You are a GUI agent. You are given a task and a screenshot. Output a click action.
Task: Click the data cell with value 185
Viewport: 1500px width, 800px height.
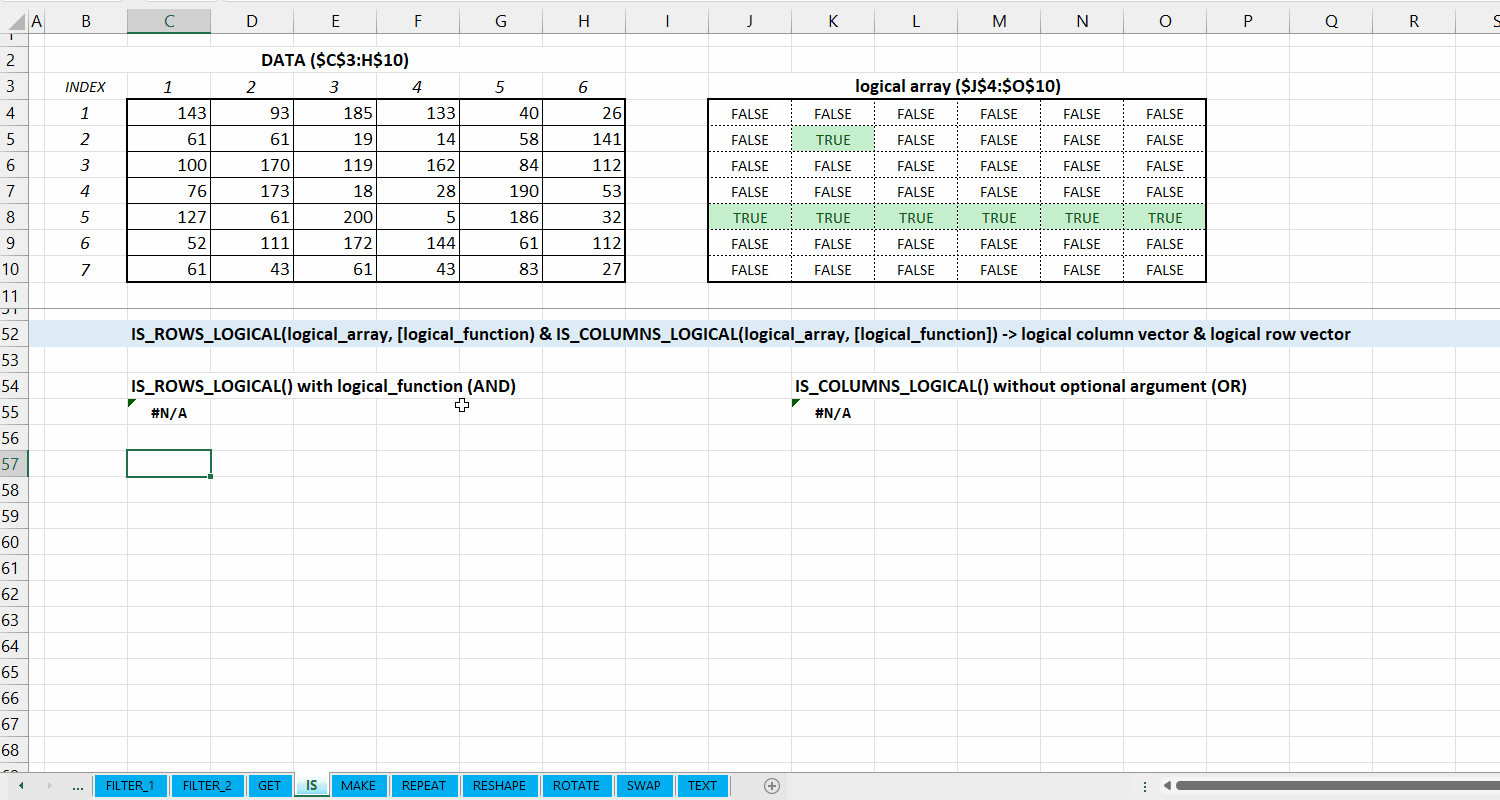(x=335, y=113)
